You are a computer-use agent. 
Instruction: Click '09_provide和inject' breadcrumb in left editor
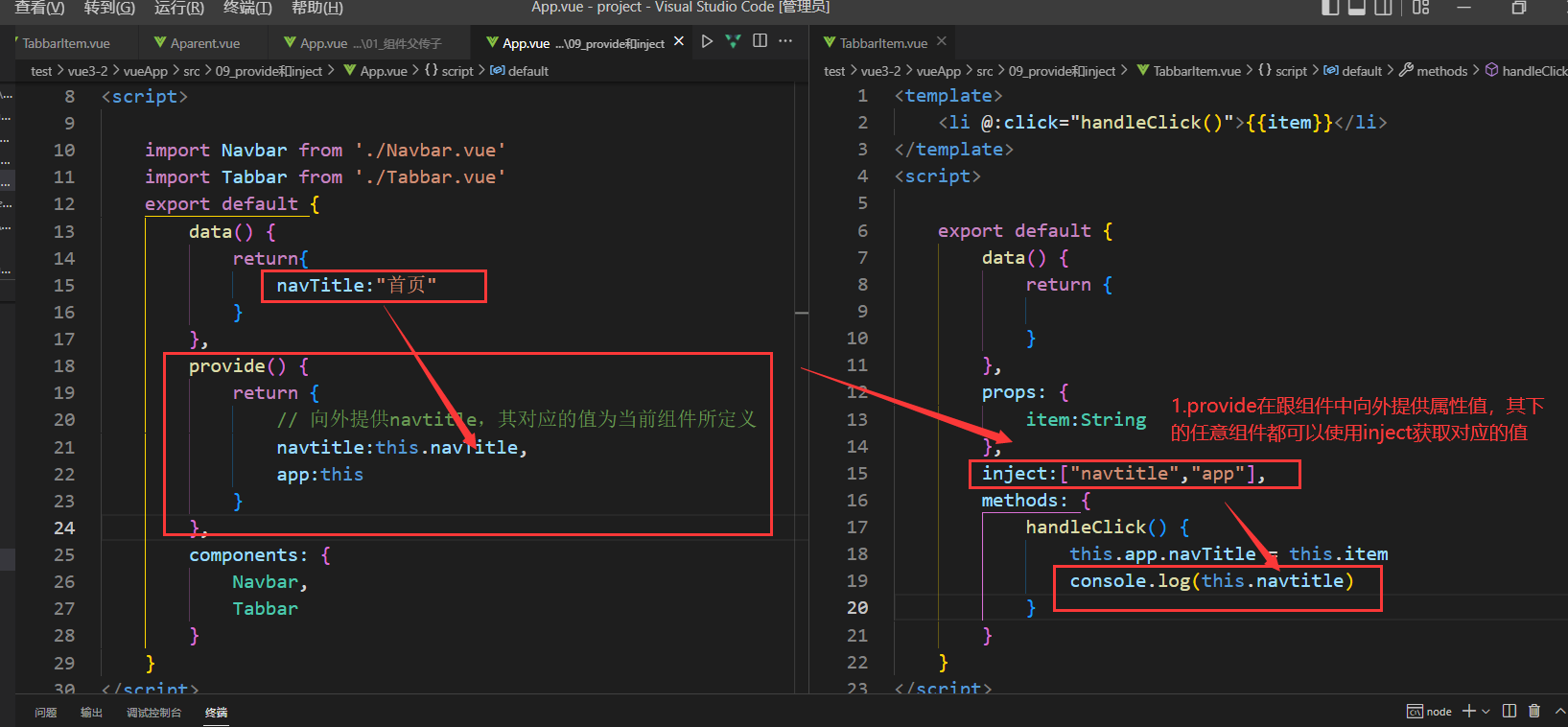pos(269,71)
